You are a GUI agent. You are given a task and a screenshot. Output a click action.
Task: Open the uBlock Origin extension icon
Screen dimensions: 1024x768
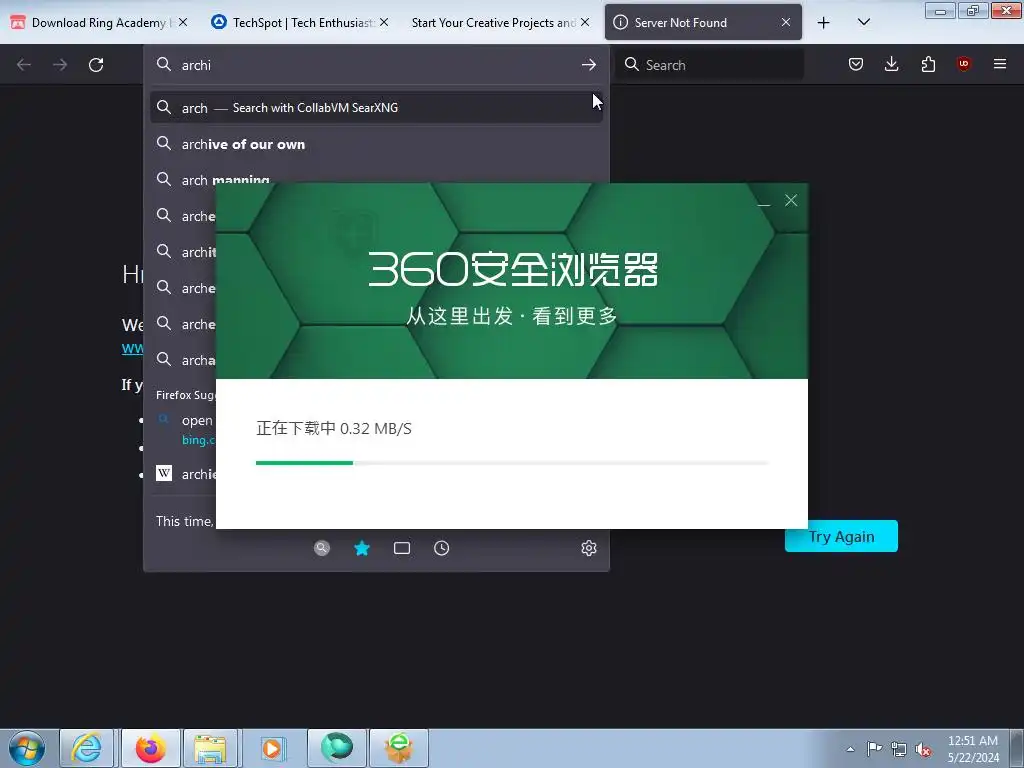click(x=963, y=64)
